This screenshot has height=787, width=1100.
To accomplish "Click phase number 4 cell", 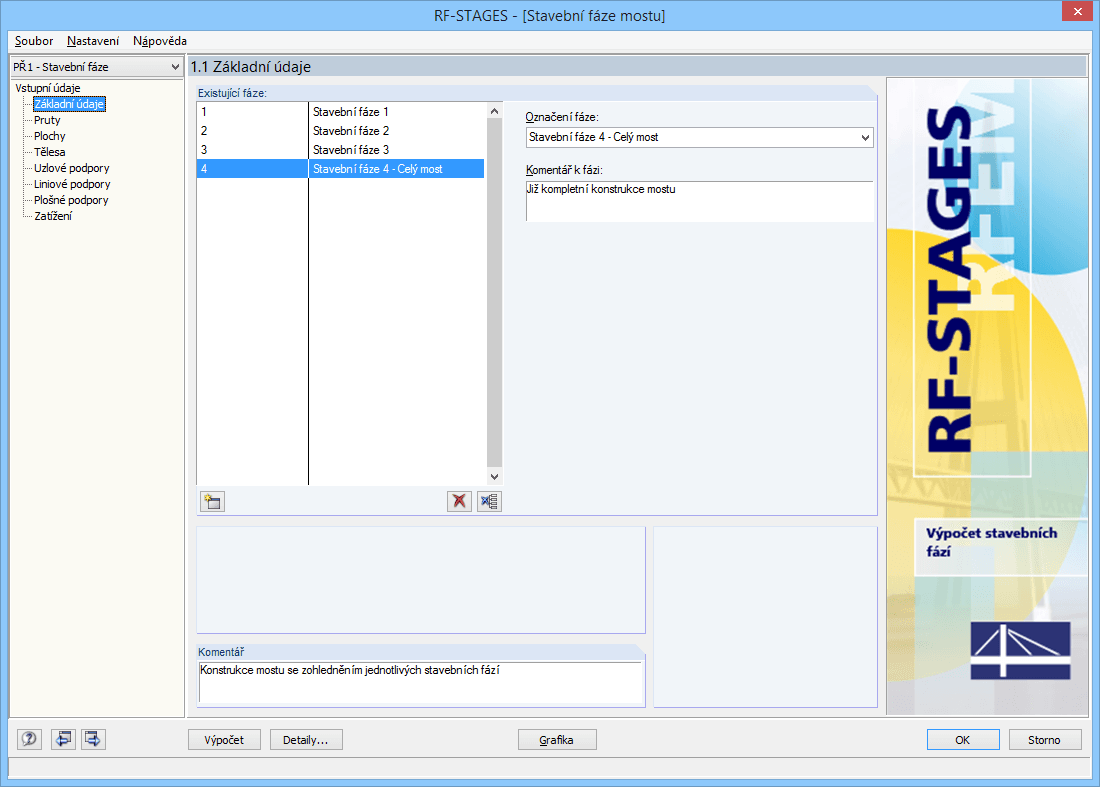I will [x=253, y=168].
